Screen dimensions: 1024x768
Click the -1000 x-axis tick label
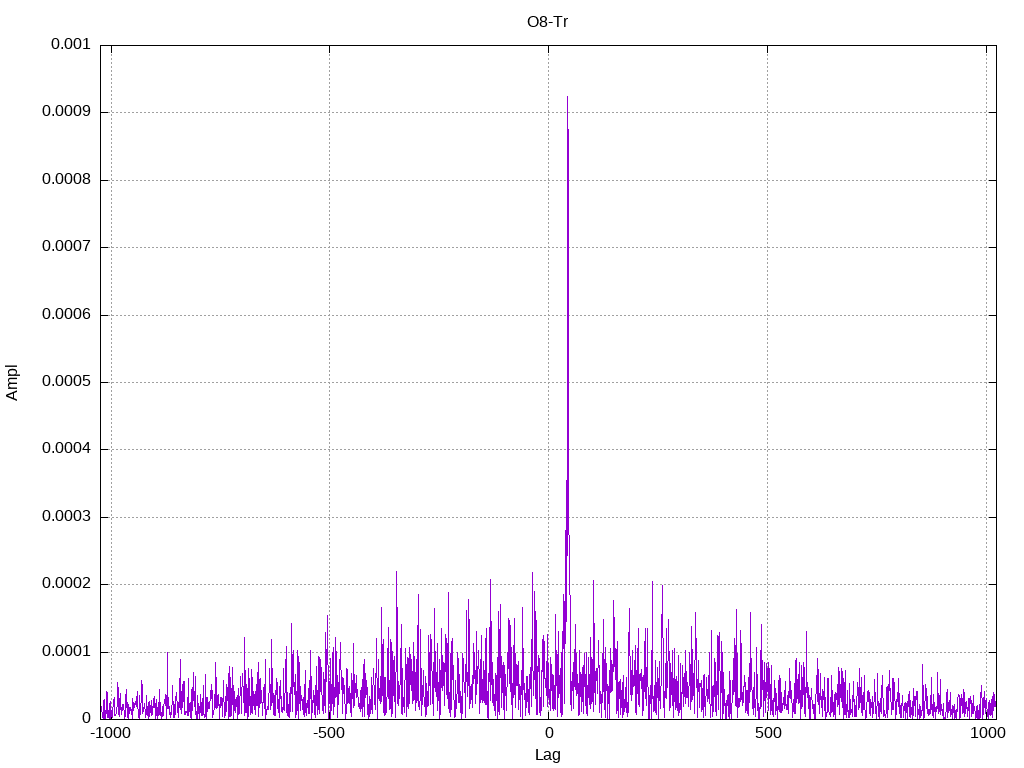(111, 733)
